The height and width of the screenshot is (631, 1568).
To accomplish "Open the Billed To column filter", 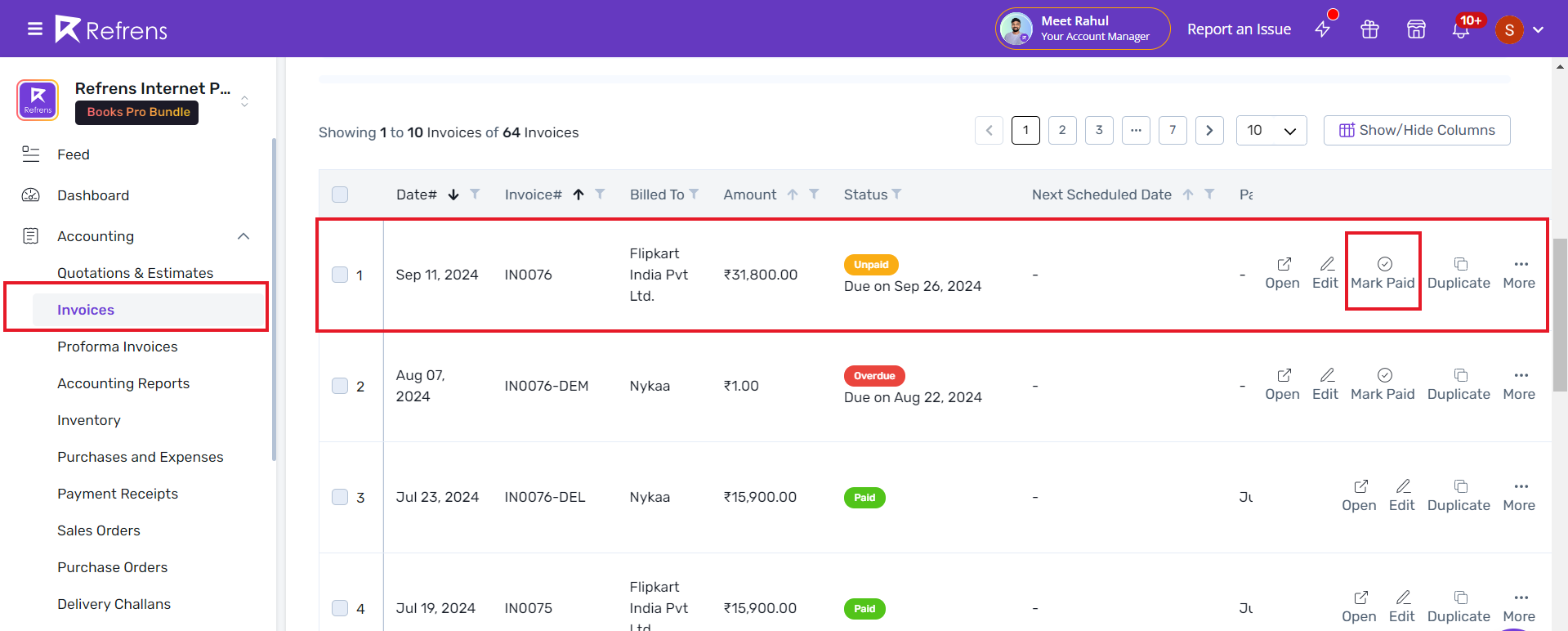I will [x=694, y=194].
